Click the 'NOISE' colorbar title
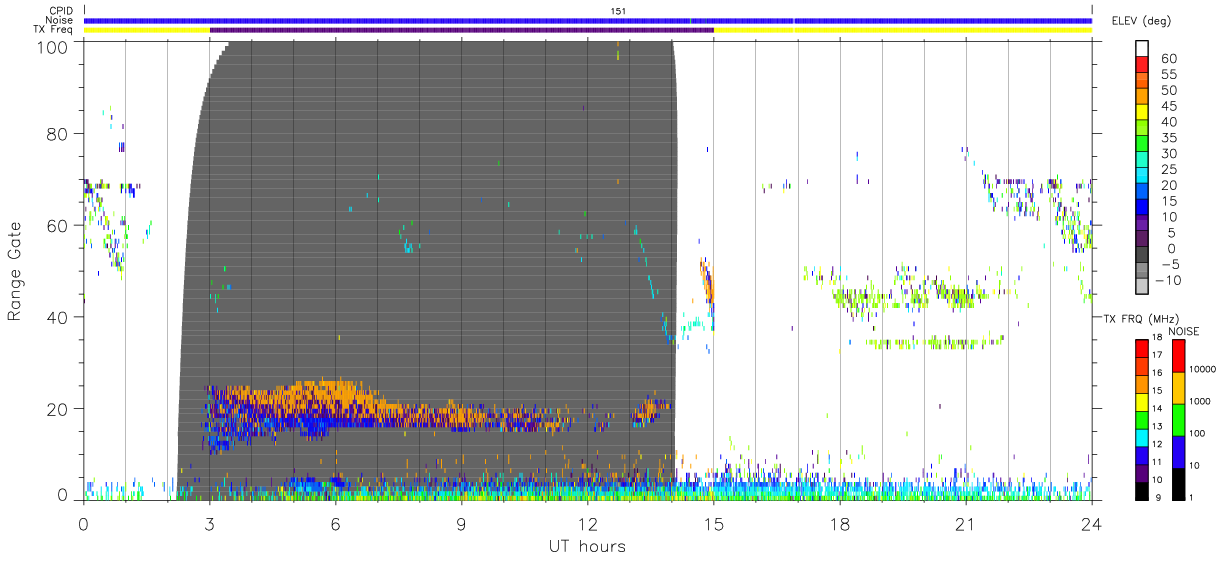Viewport: 1228px width, 567px height. tap(1186, 330)
